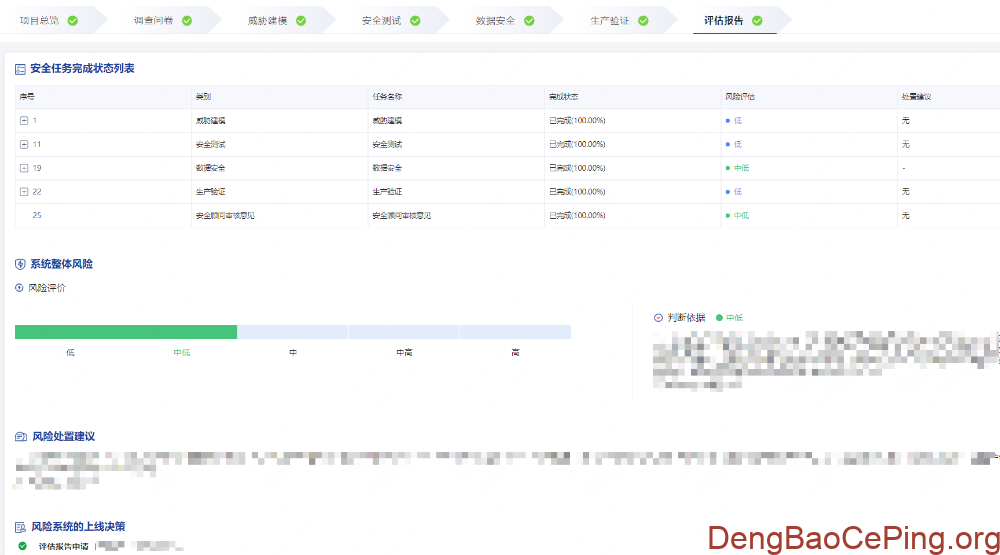Screen dimensions: 1000x555
Task: Click 已完成(100.00%) in row 25
Action: coord(577,216)
